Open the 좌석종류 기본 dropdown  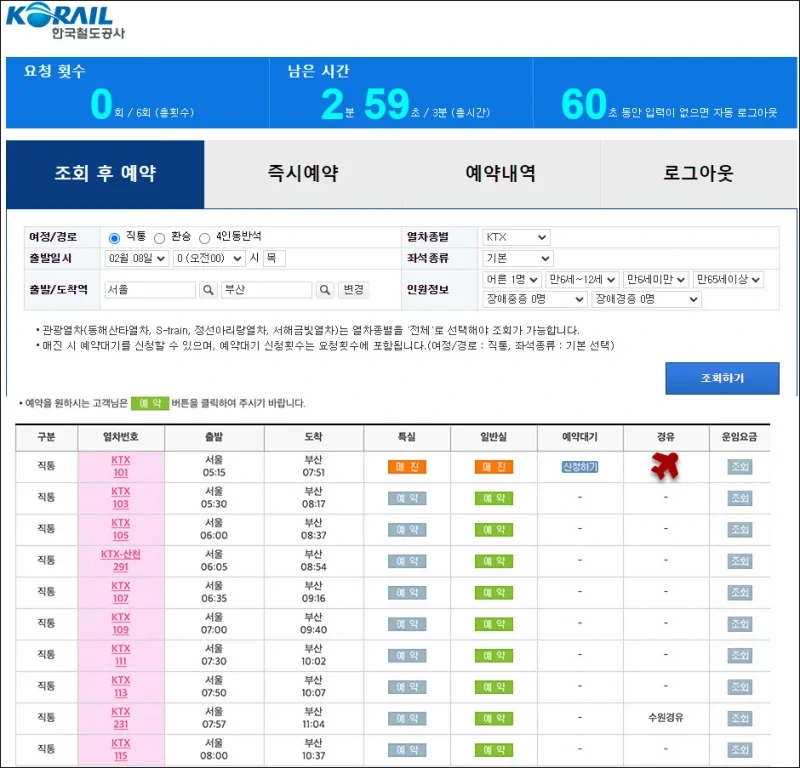tap(515, 259)
